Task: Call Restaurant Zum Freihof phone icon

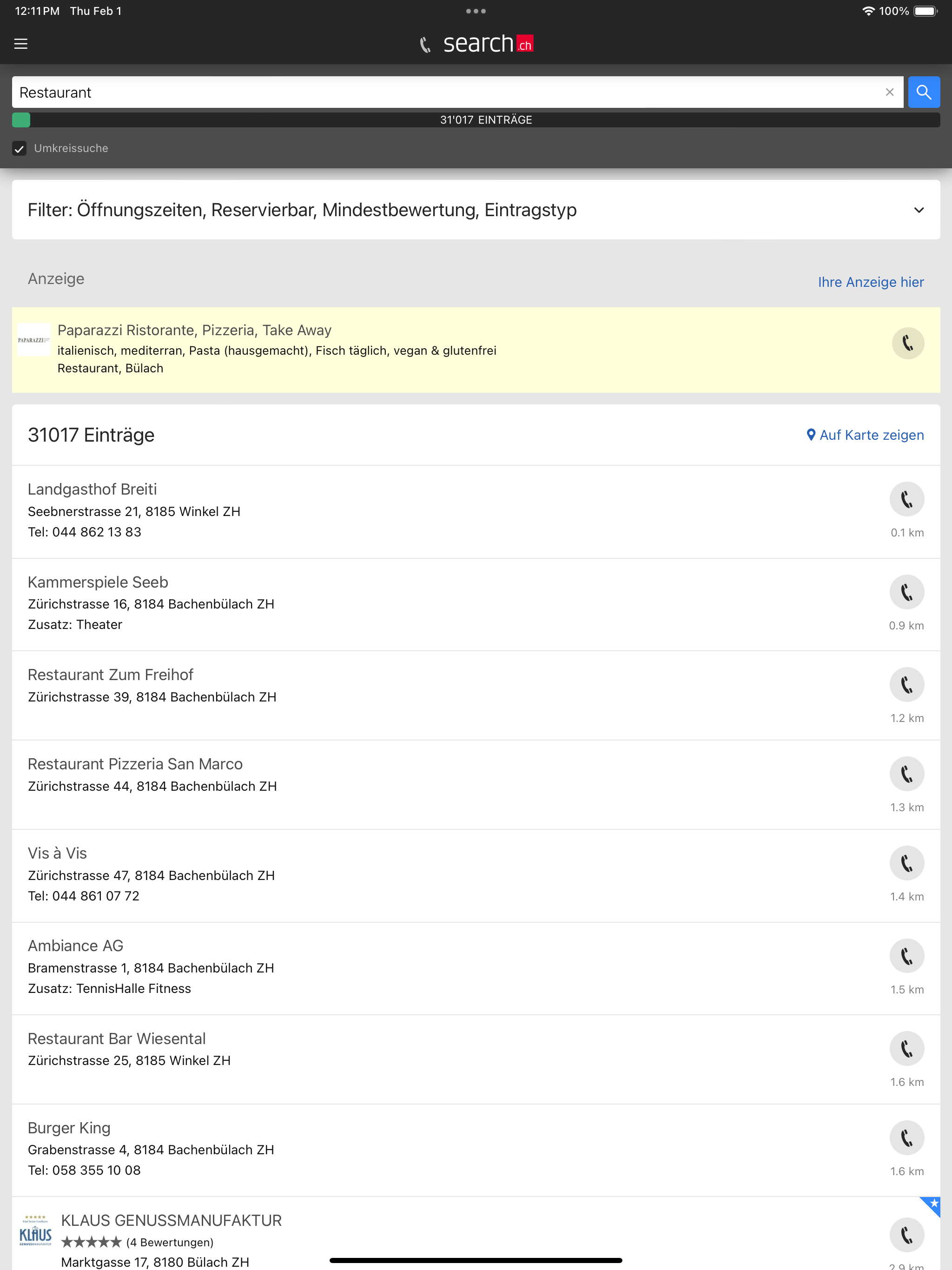Action: tap(906, 684)
